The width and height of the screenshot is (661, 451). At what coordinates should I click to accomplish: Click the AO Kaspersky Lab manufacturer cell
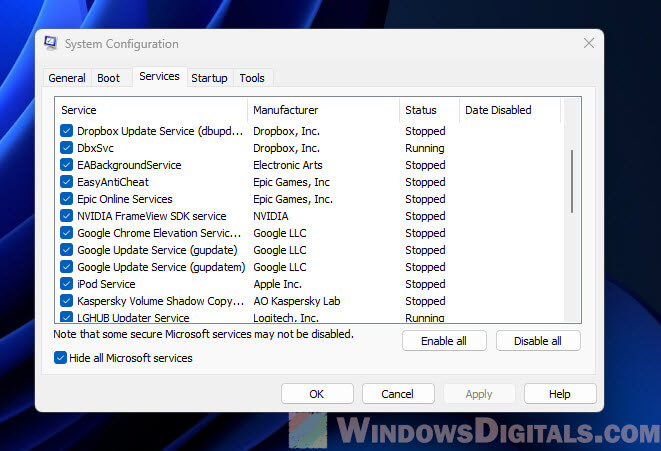click(296, 301)
